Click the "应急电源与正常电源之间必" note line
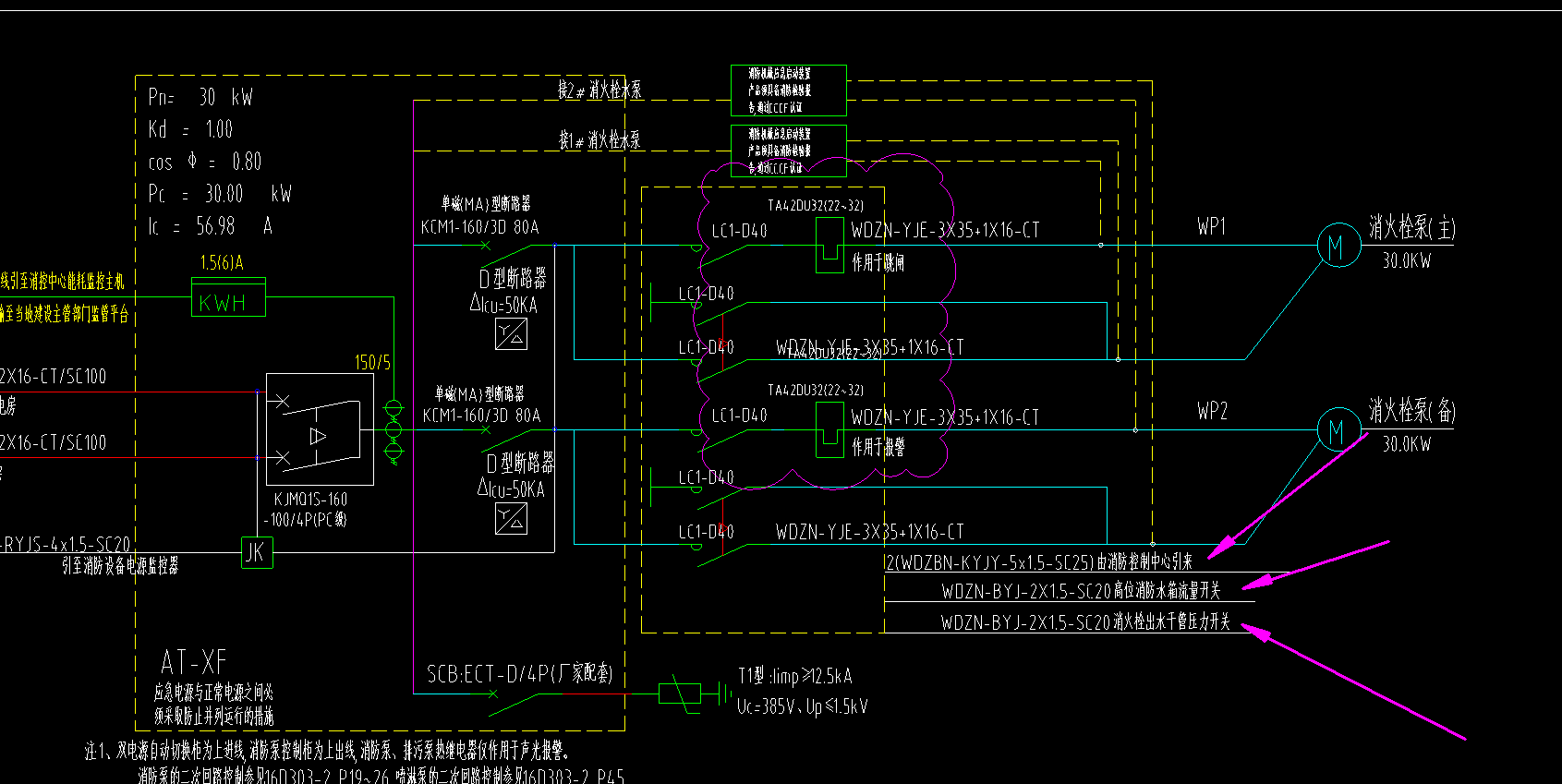1562x784 pixels. click(213, 693)
